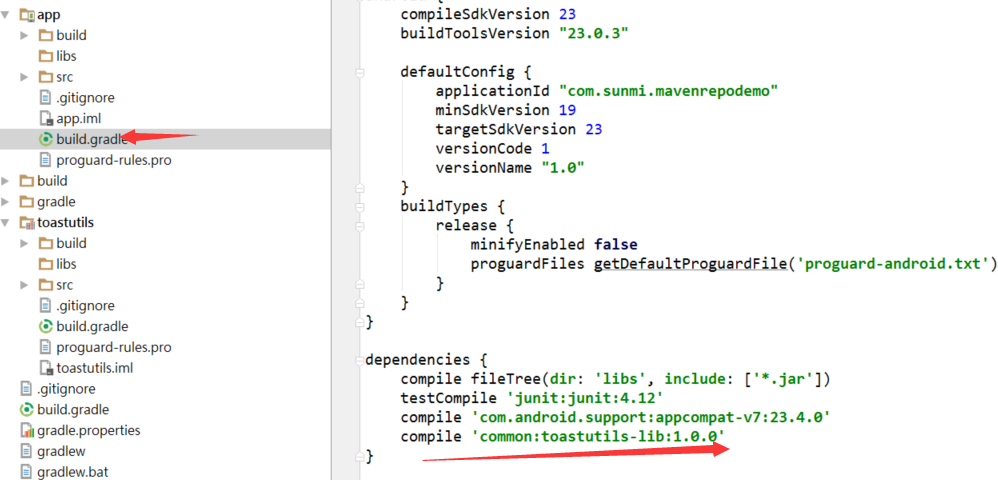The image size is (998, 480).
Task: Click the app module folder icon
Action: tap(27, 14)
